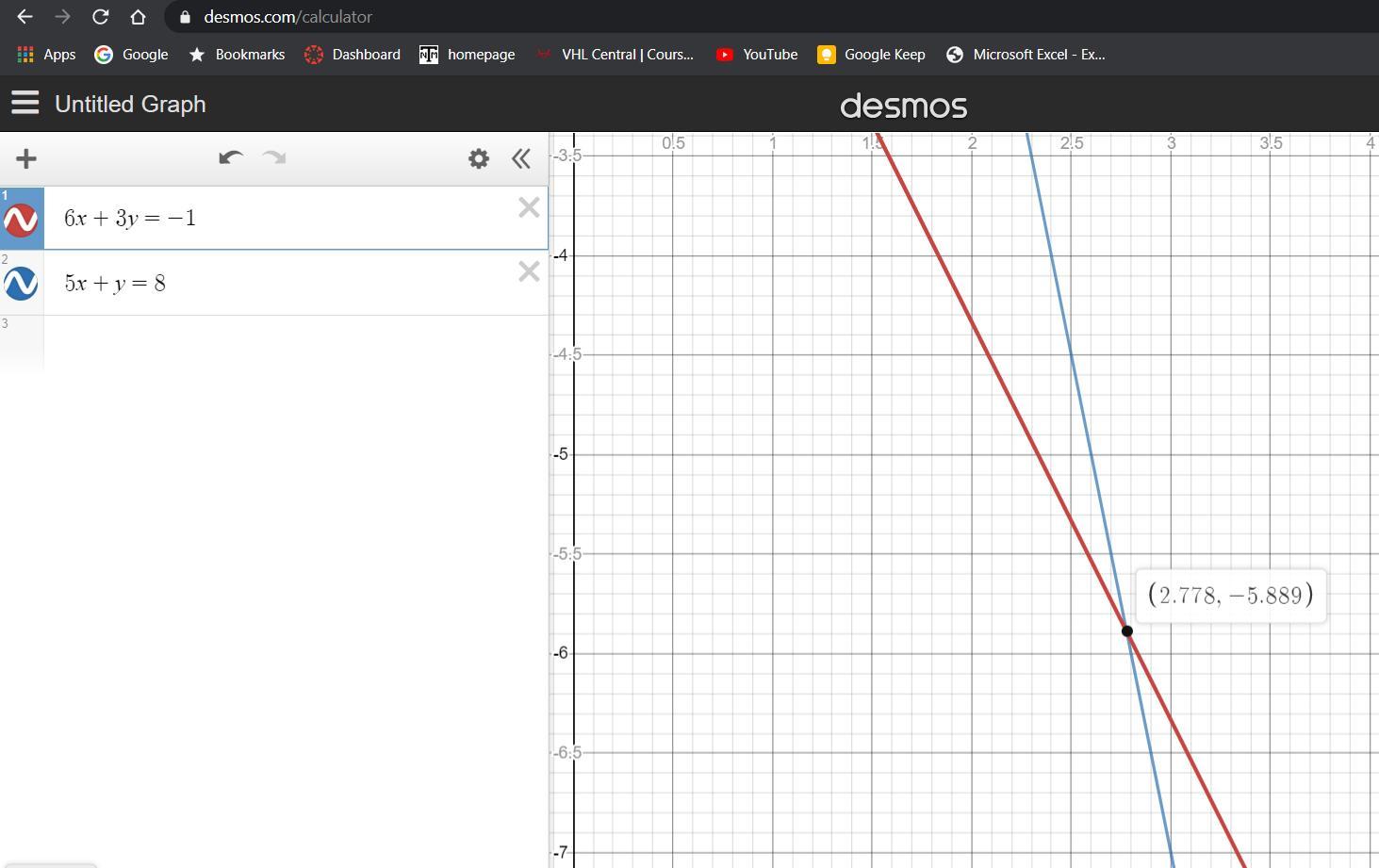Click the site lock icon in address bar
Image resolution: width=1379 pixels, height=868 pixels.
[185, 17]
